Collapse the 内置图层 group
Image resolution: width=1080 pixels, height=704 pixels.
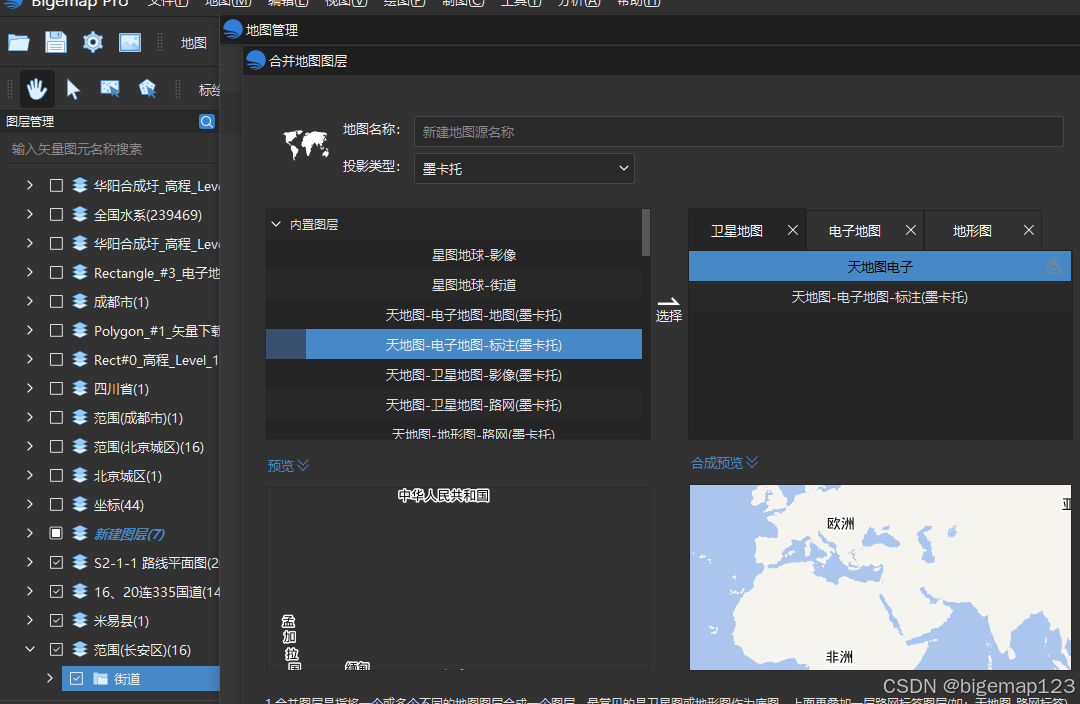coord(276,225)
